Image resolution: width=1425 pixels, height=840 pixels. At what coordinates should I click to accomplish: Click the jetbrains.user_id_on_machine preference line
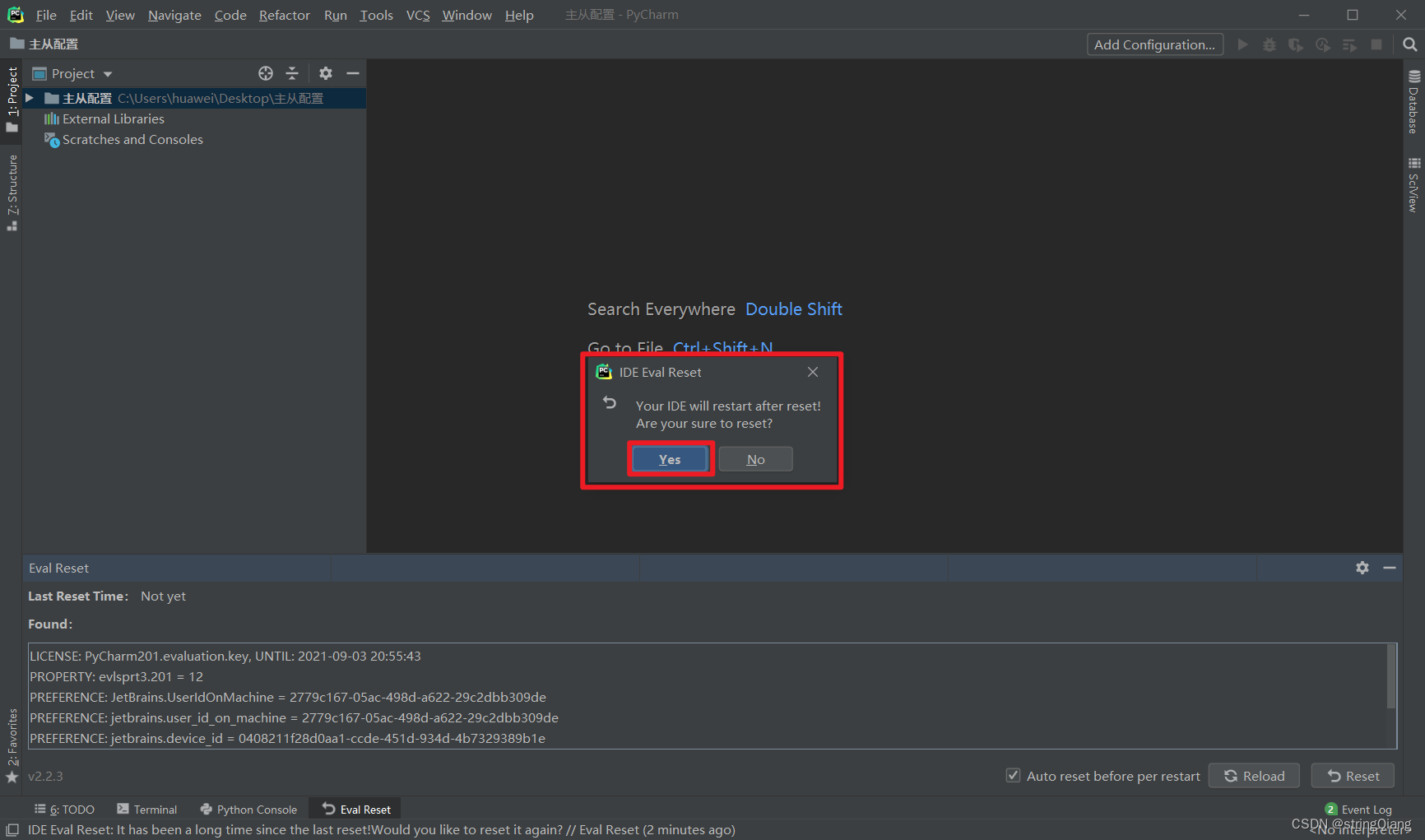(294, 717)
